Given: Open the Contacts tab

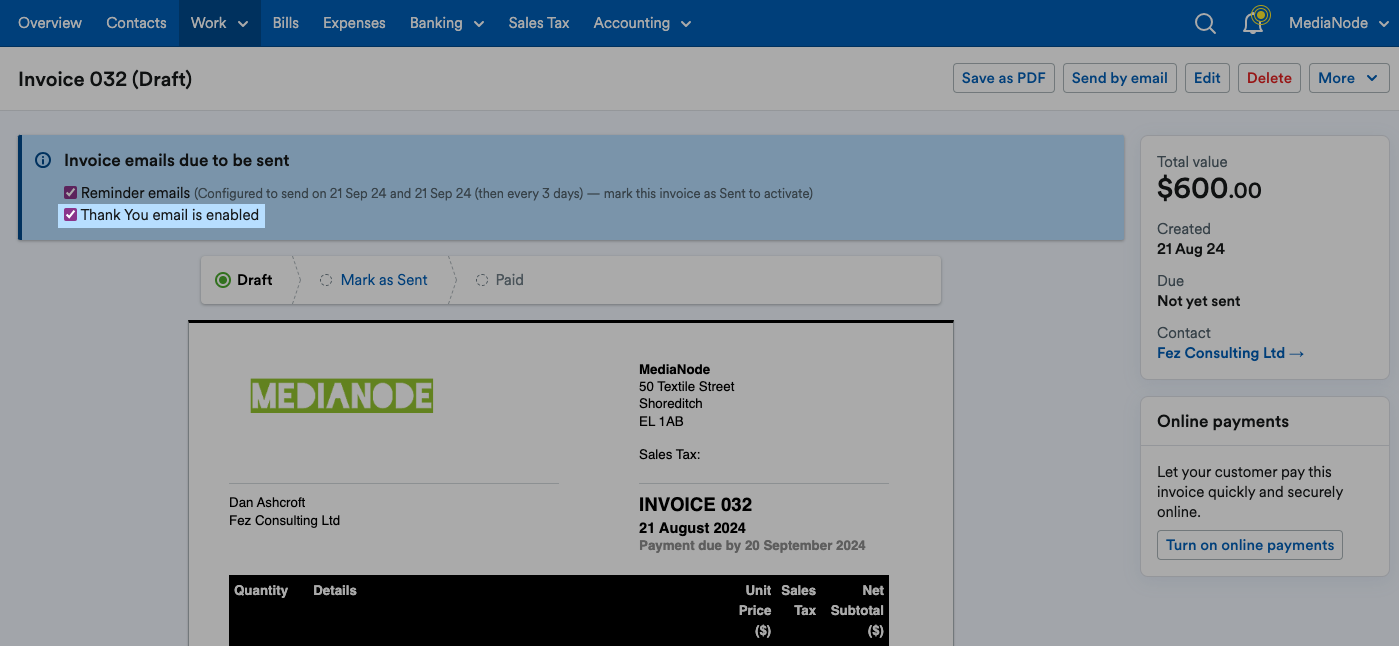Looking at the screenshot, I should tap(136, 23).
